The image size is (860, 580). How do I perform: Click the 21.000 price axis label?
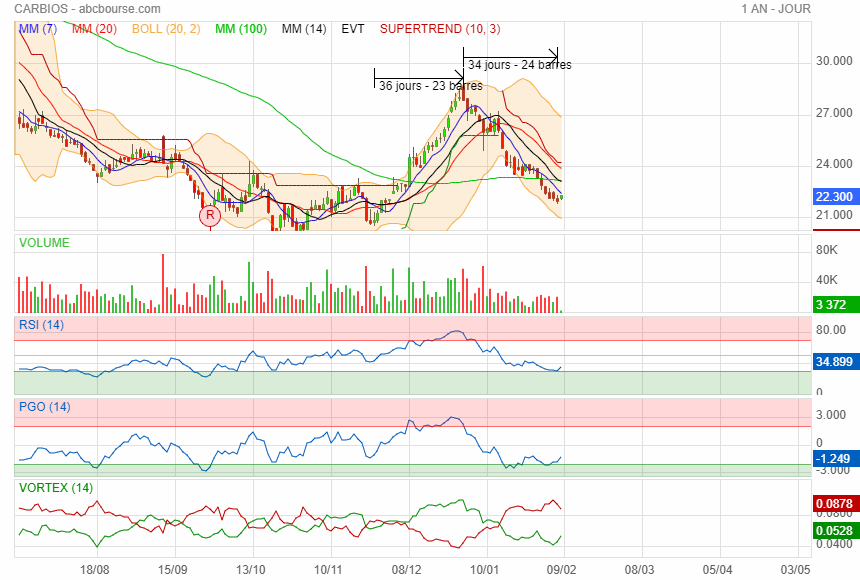coord(834,215)
